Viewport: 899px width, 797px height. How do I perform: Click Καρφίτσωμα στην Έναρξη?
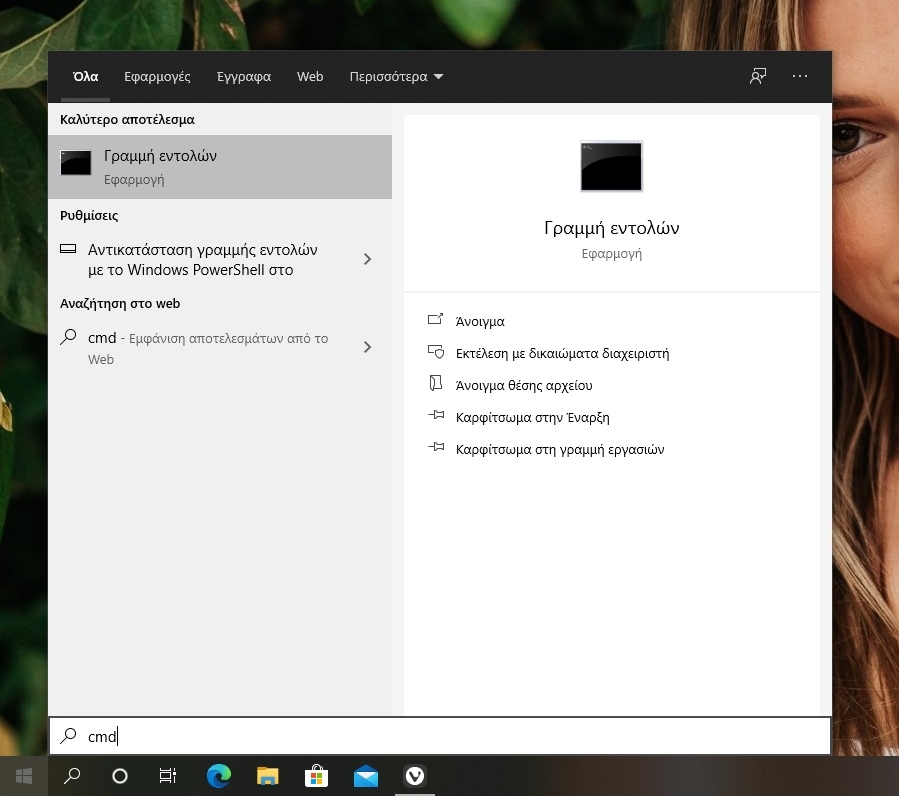[532, 417]
